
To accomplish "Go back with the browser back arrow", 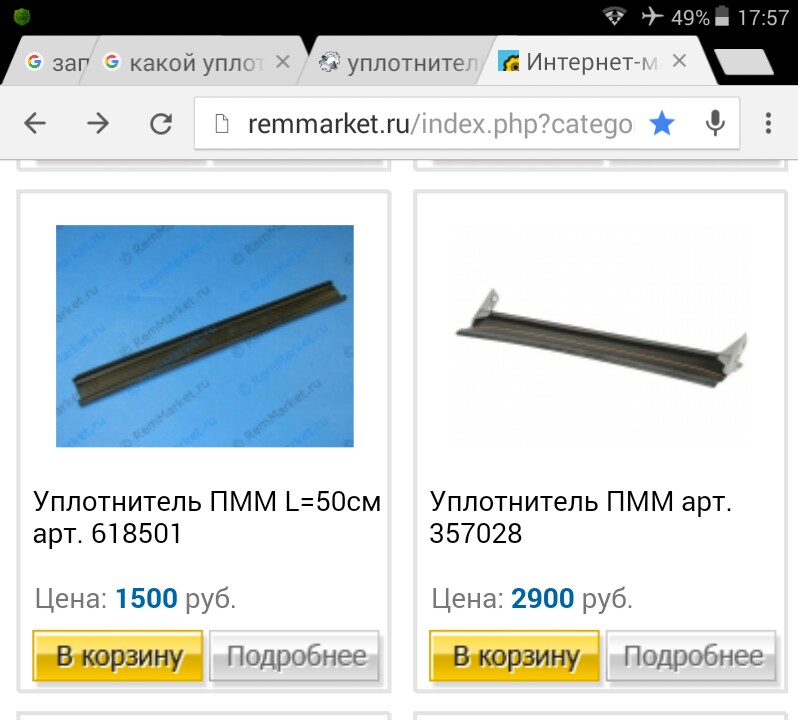I will [x=35, y=123].
